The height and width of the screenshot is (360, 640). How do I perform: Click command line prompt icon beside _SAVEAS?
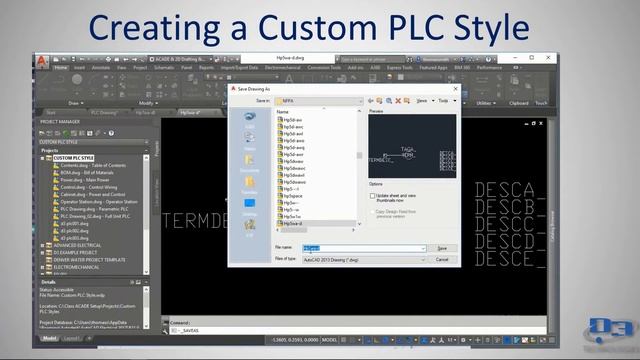point(174,331)
